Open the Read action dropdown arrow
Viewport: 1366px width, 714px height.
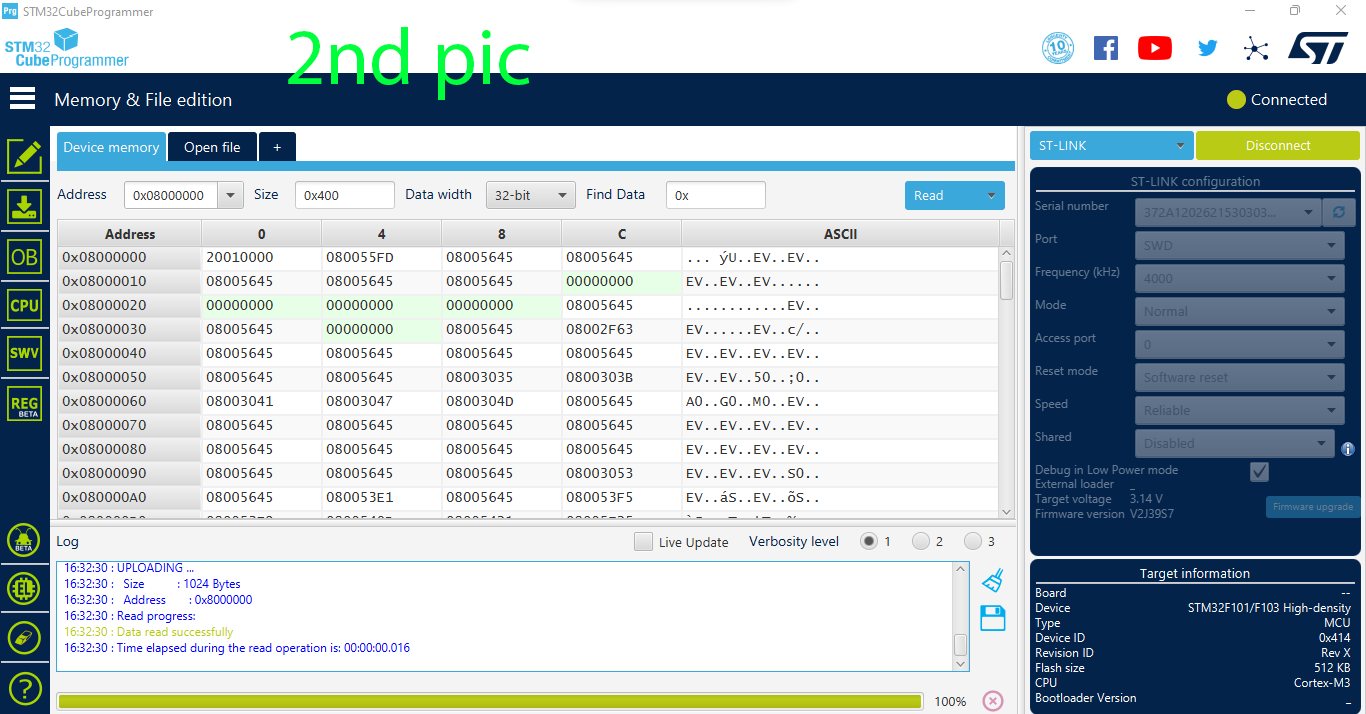tap(992, 195)
